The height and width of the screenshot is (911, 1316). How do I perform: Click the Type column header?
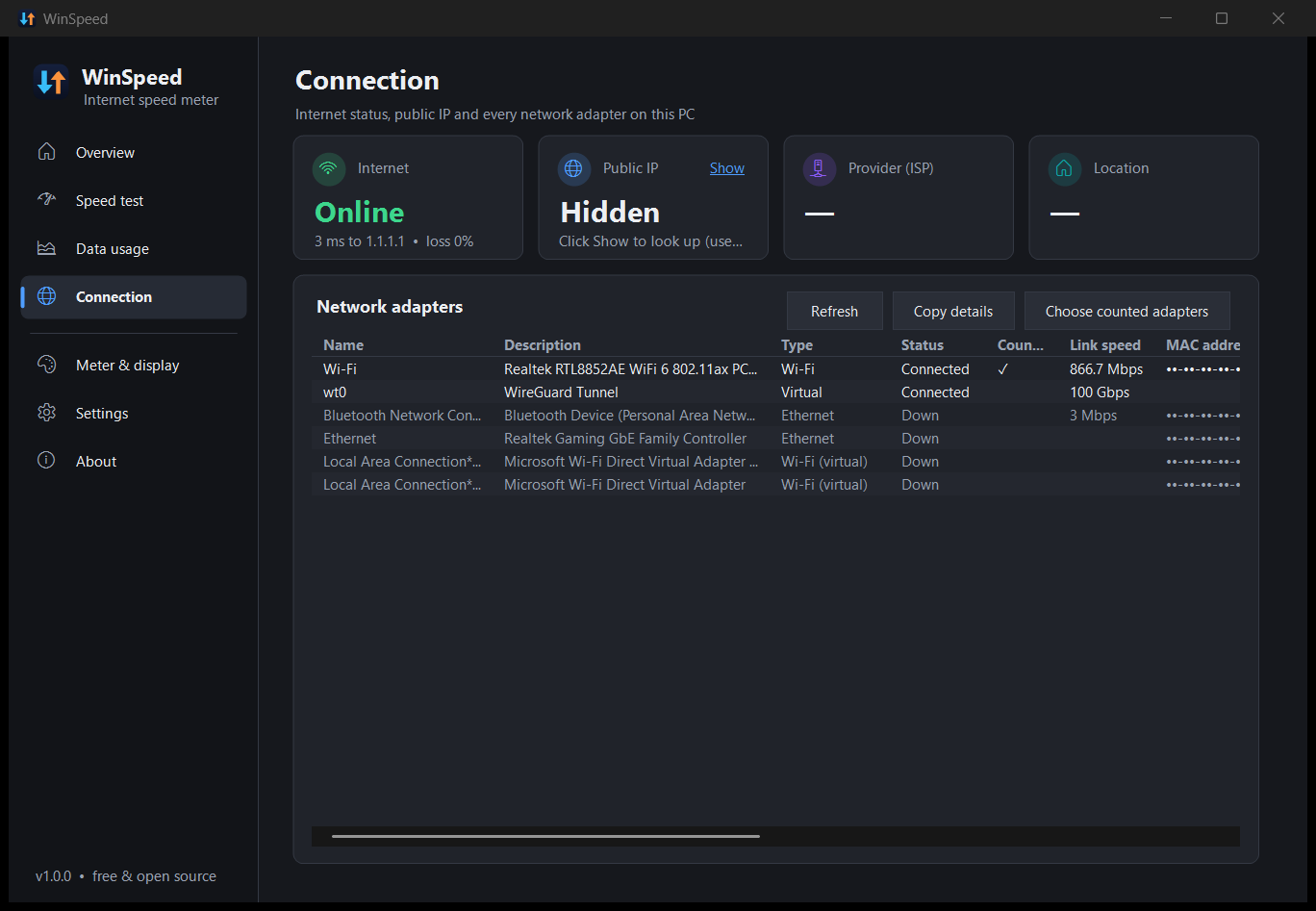[797, 345]
